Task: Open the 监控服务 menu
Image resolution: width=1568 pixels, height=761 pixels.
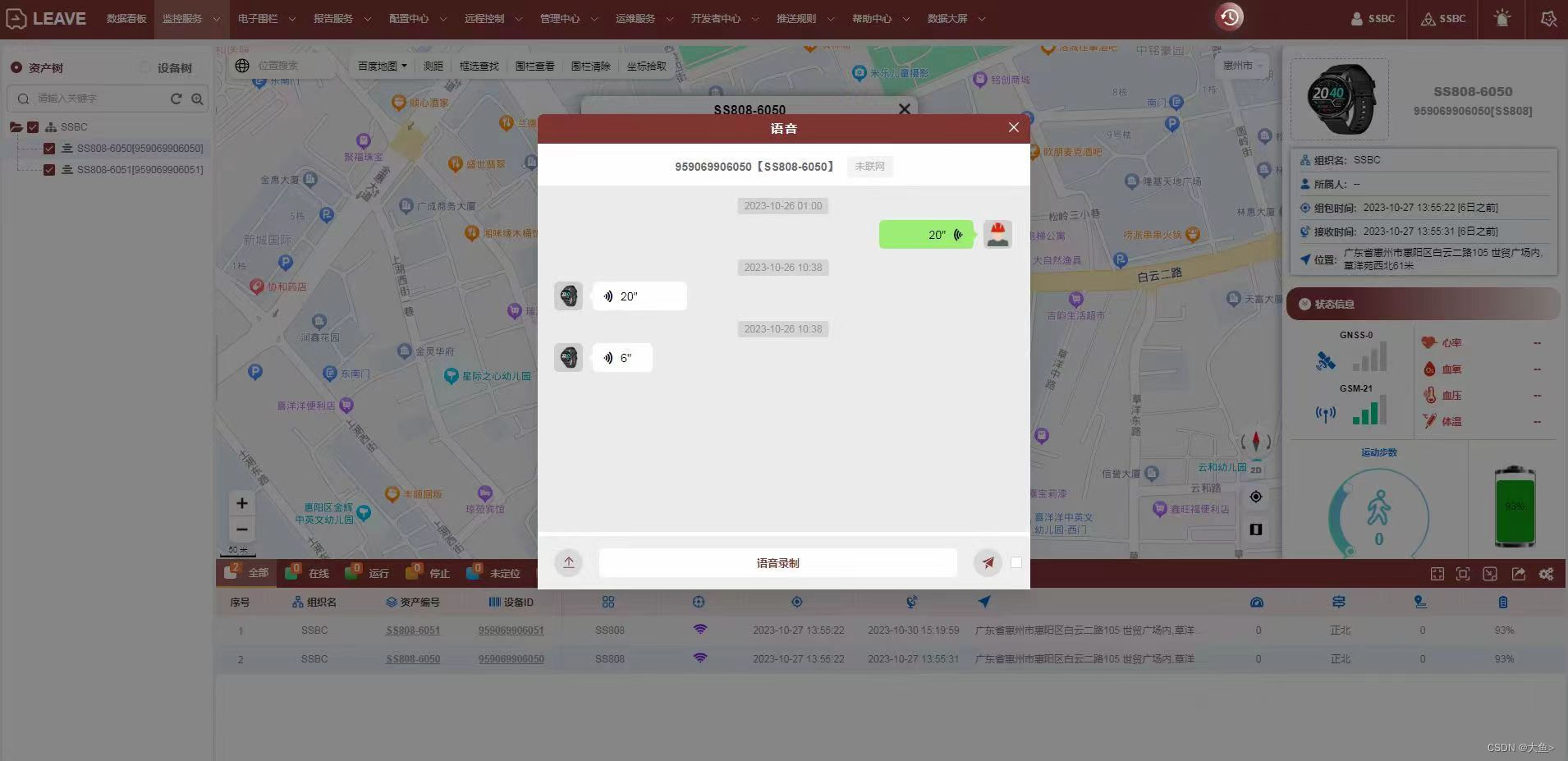Action: pos(190,18)
